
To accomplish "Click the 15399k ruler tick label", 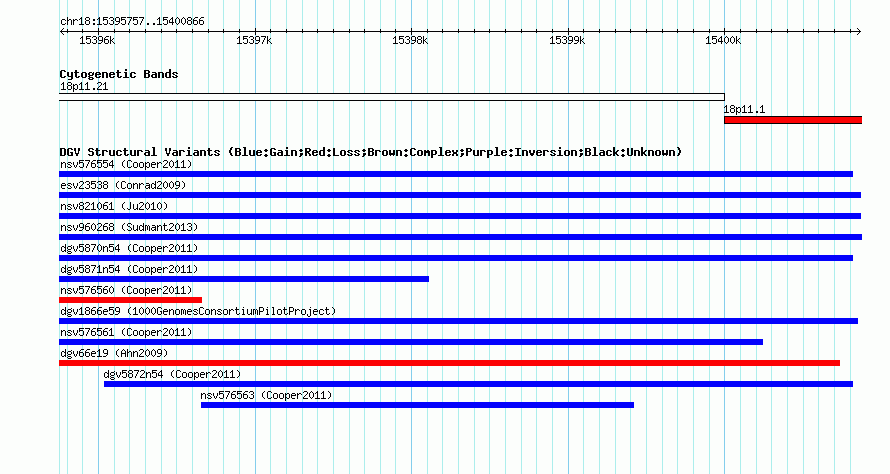I will (567, 40).
